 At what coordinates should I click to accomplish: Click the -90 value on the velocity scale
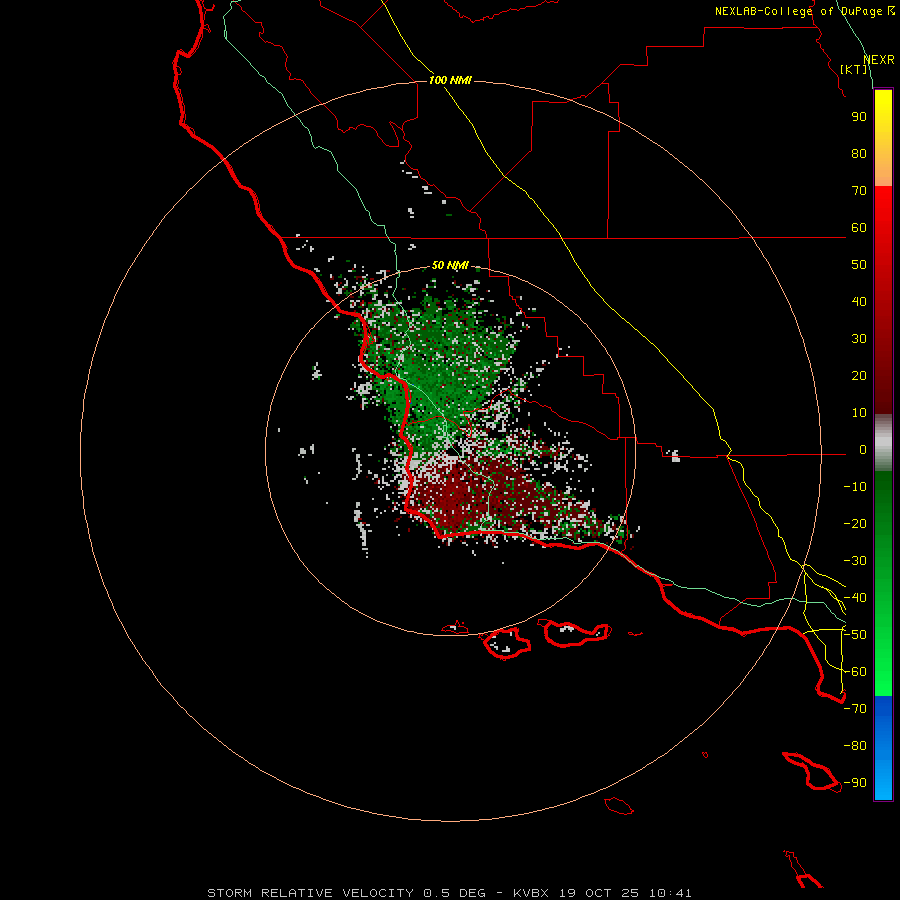pos(855,783)
